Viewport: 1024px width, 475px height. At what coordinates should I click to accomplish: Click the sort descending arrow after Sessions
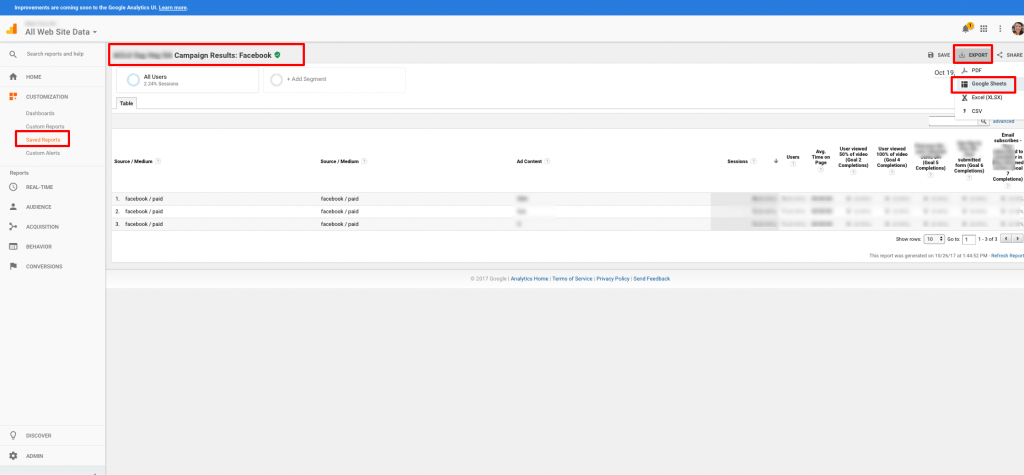click(x=776, y=161)
